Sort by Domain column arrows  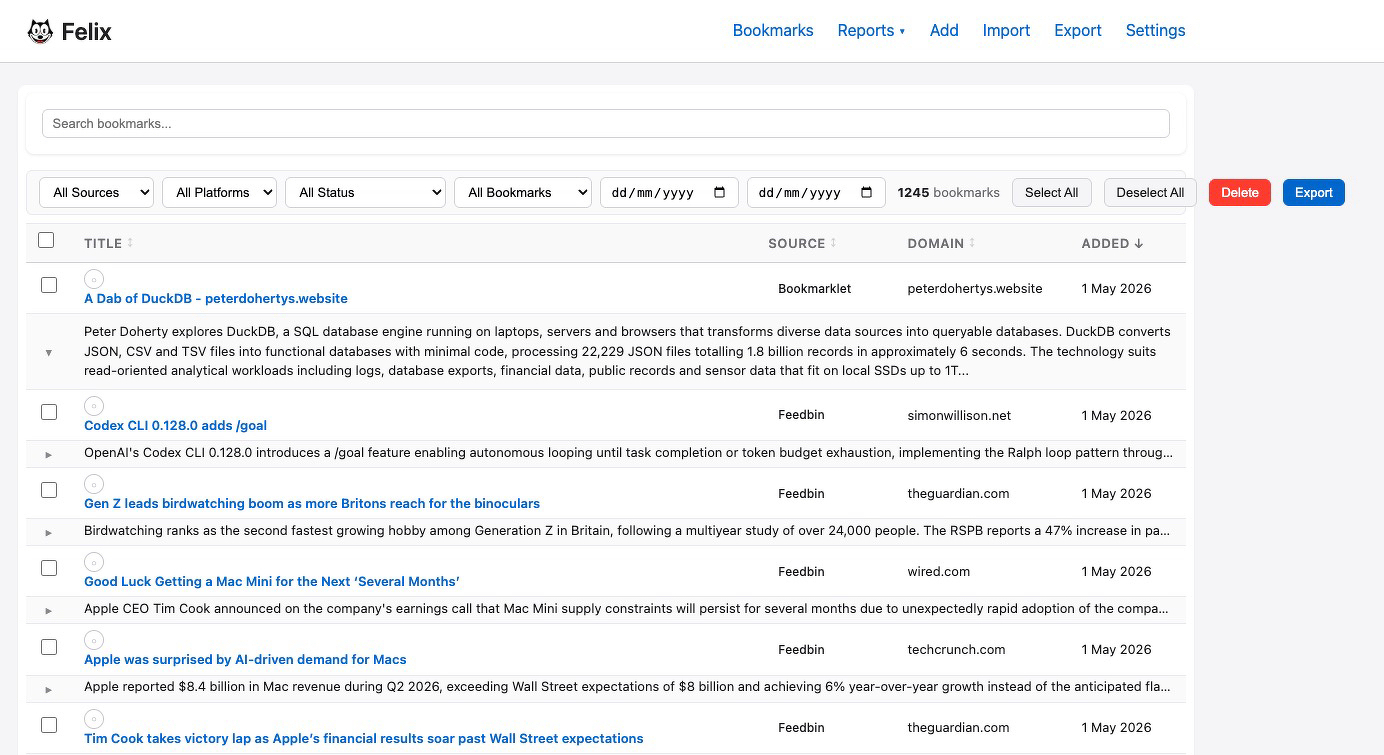point(972,243)
